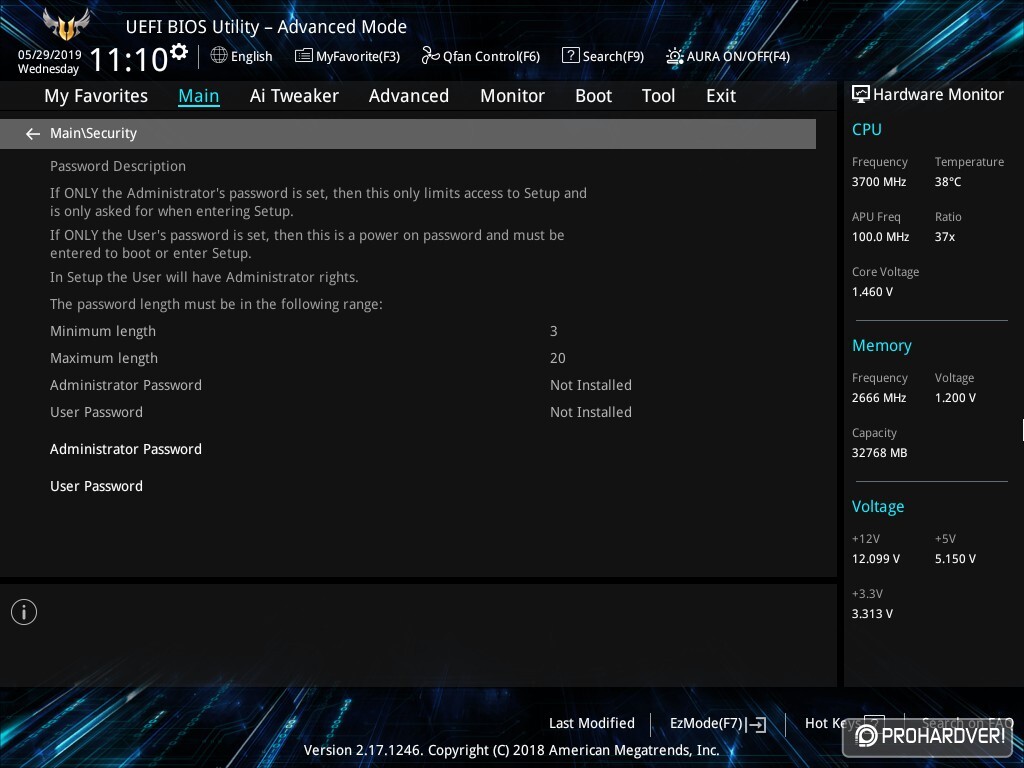Open the Boot tab
Viewport: 1024px width, 768px height.
coord(593,96)
